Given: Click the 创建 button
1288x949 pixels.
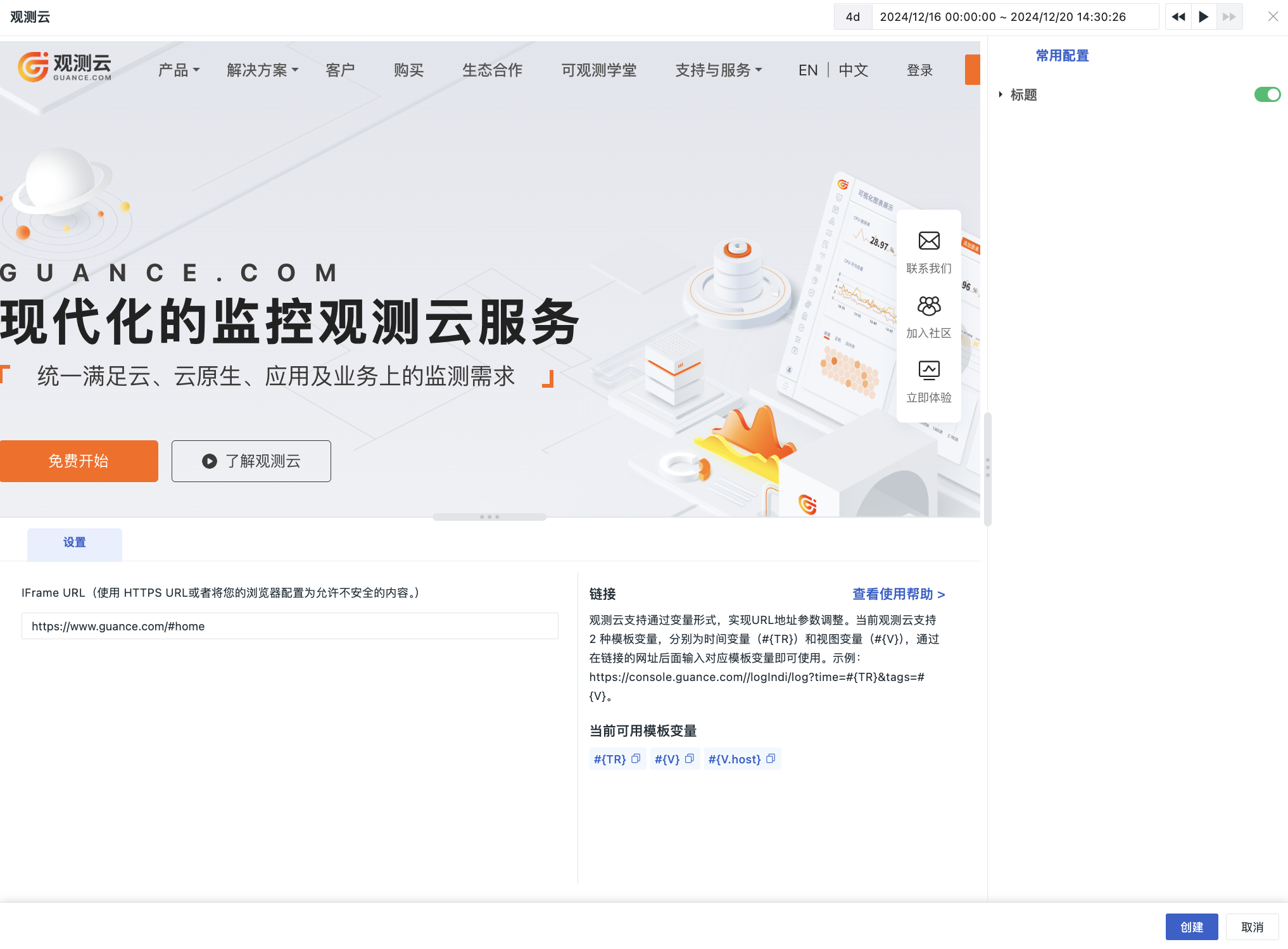Looking at the screenshot, I should point(1192,927).
